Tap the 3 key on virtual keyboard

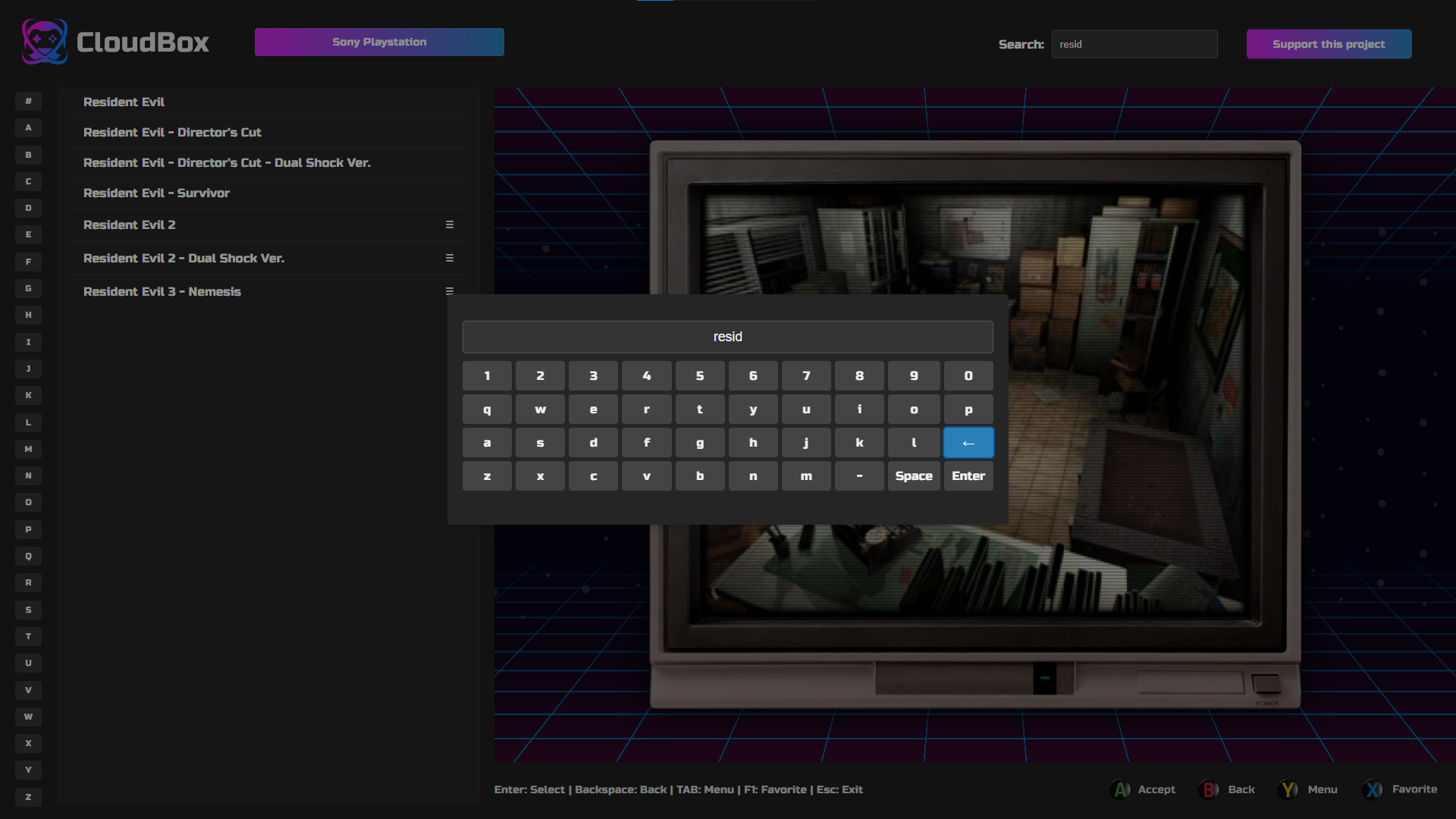click(593, 376)
